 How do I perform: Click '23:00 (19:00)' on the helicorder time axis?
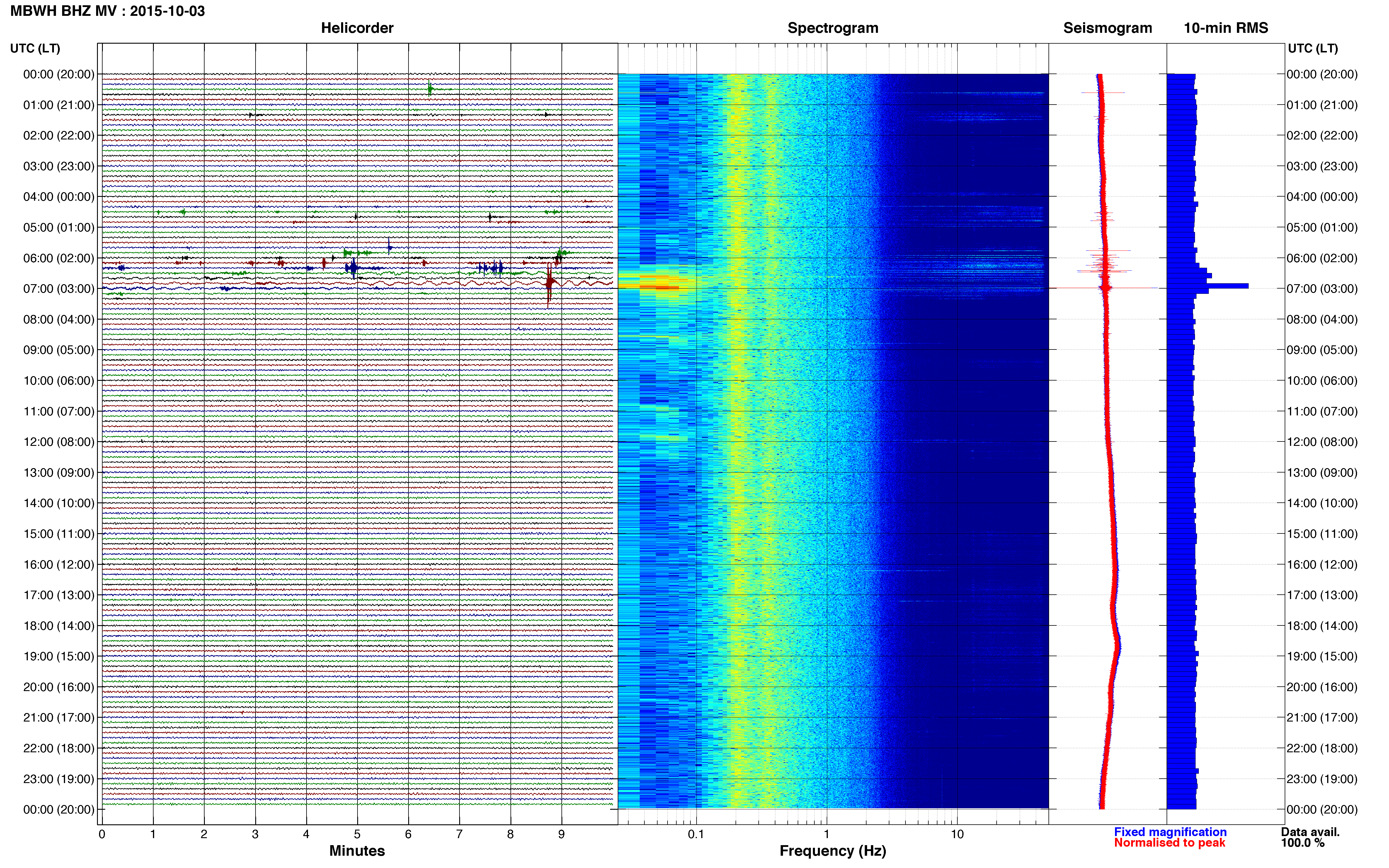tap(59, 779)
